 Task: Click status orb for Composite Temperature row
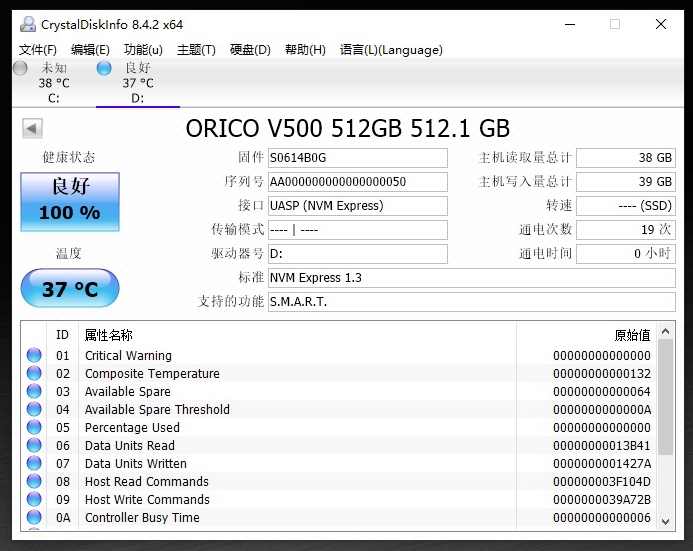(34, 373)
